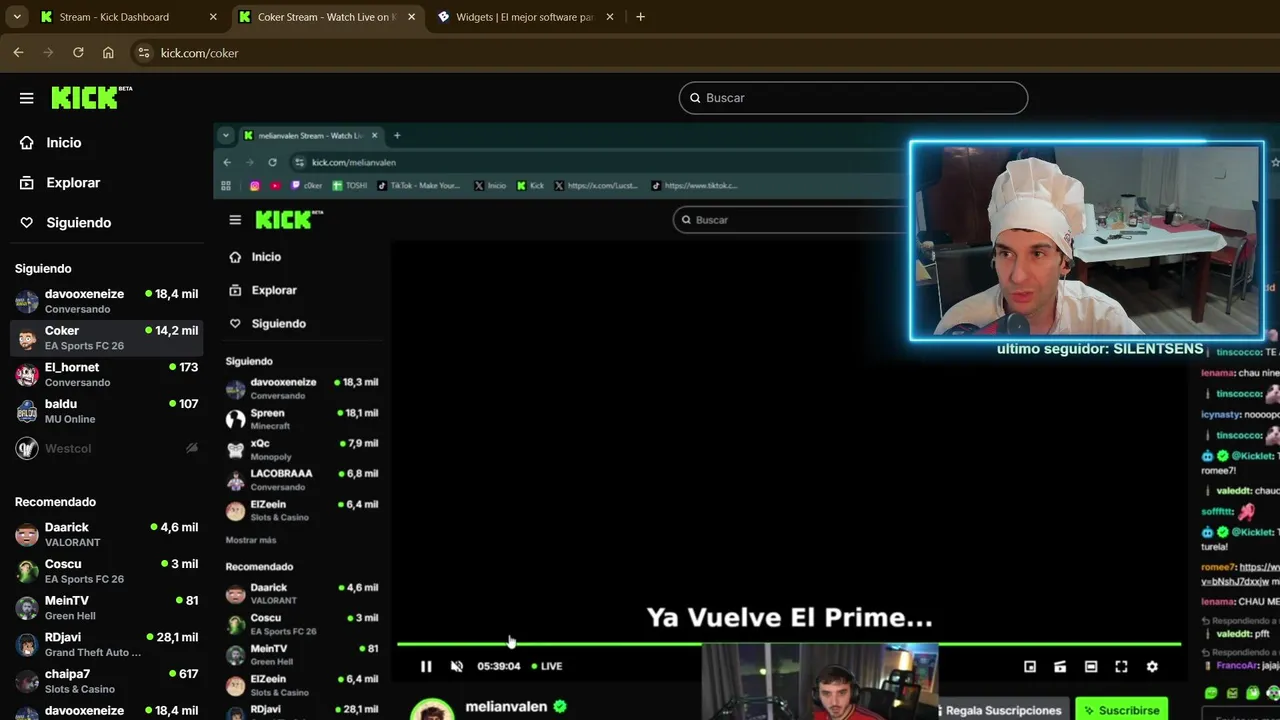
Task: Switch to the Widgets tab
Action: coord(525,17)
